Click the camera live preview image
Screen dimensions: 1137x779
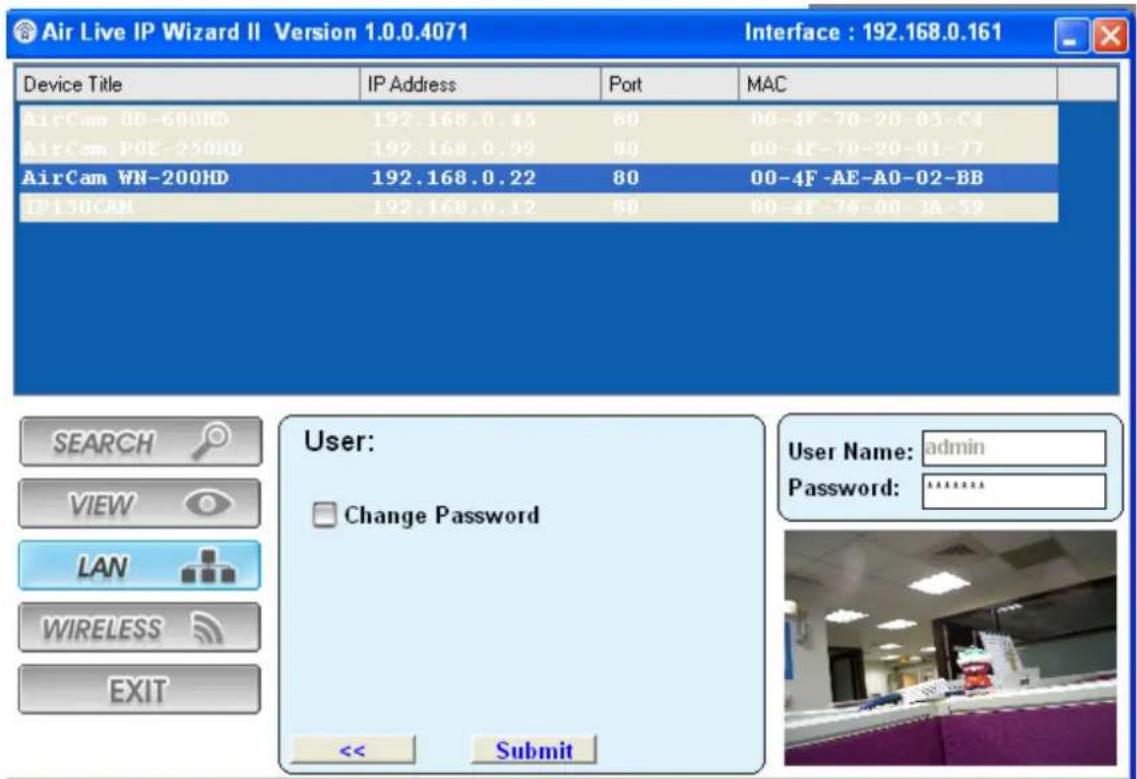pos(950,648)
